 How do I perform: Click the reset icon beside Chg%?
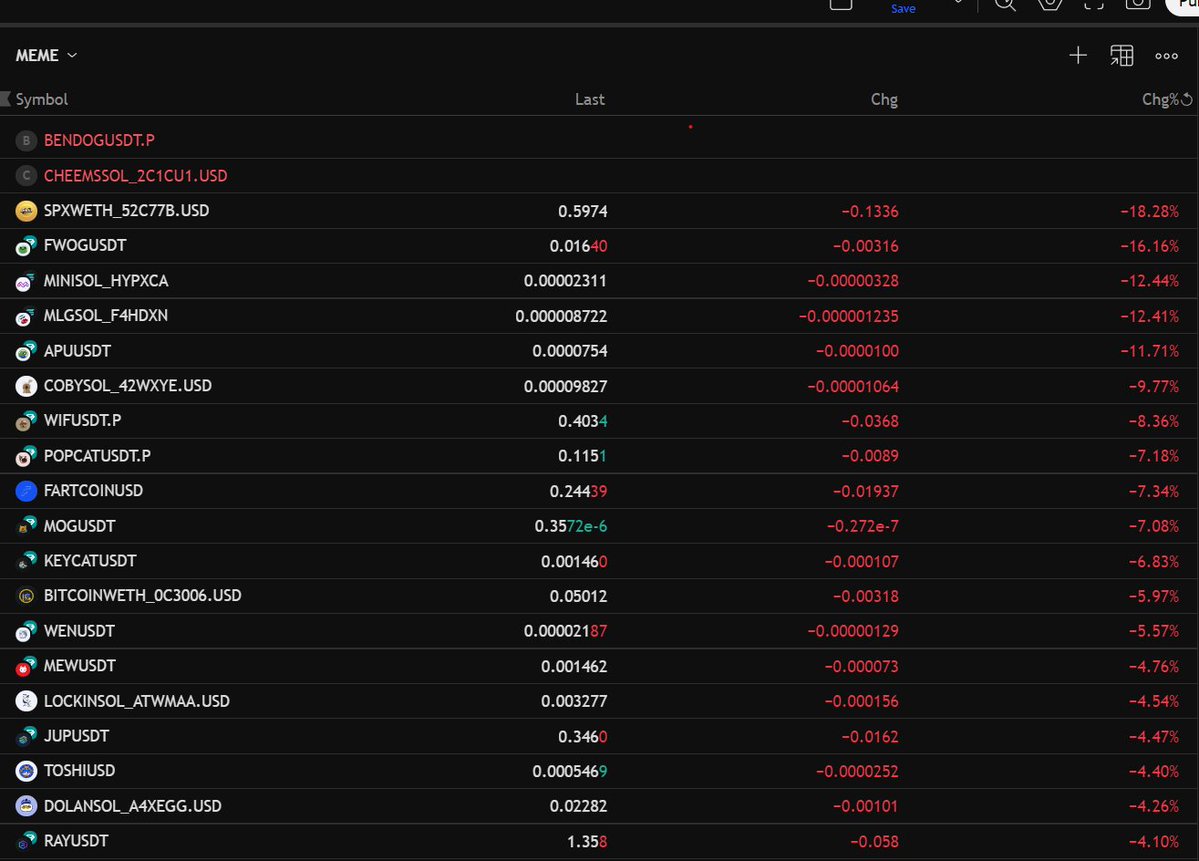(x=1187, y=100)
